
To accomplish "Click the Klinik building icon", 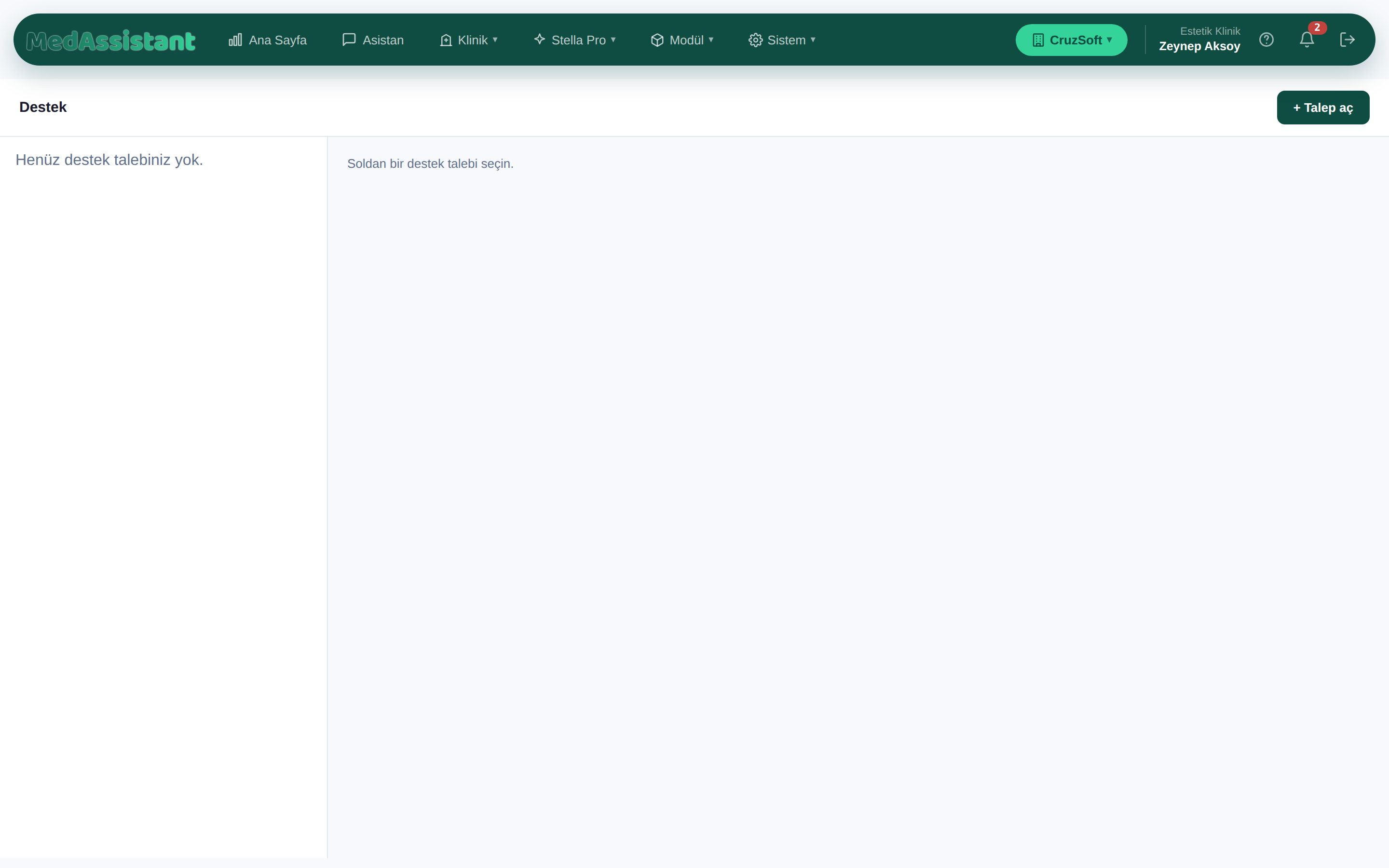I will coord(446,40).
